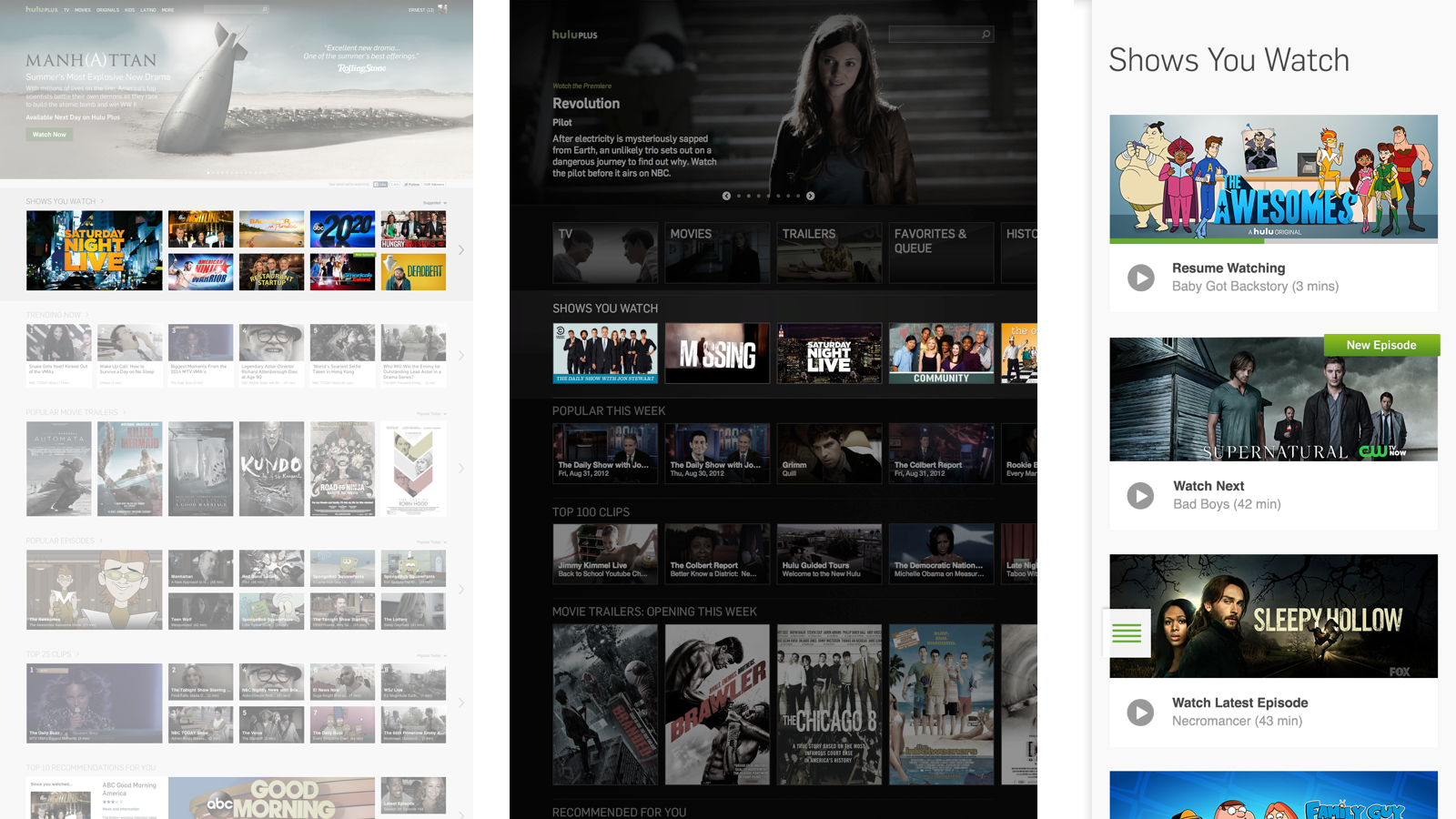Go to previous slide in Revolution carousel
The image size is (1456, 819).
(726, 196)
